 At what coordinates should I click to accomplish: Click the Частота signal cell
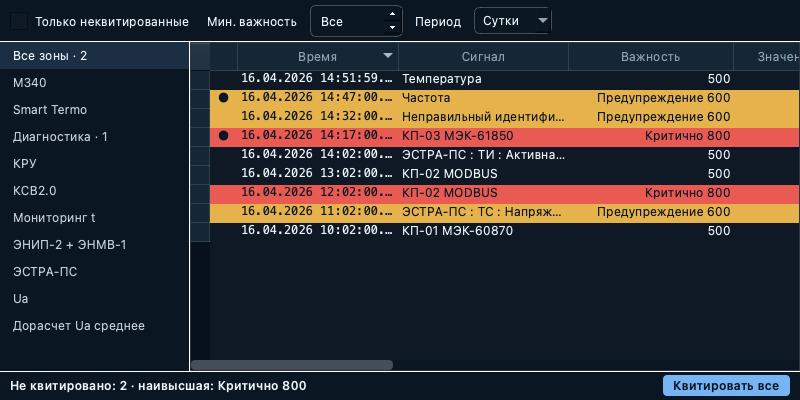483,98
